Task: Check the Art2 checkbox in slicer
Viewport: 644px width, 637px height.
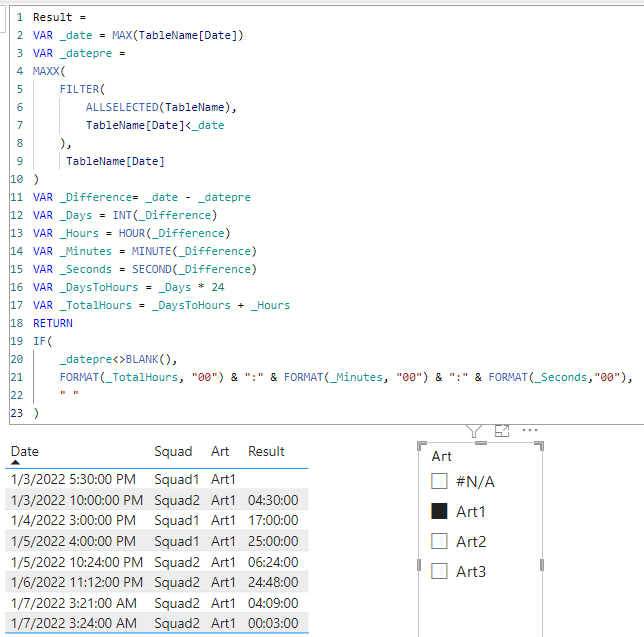Action: [x=439, y=541]
